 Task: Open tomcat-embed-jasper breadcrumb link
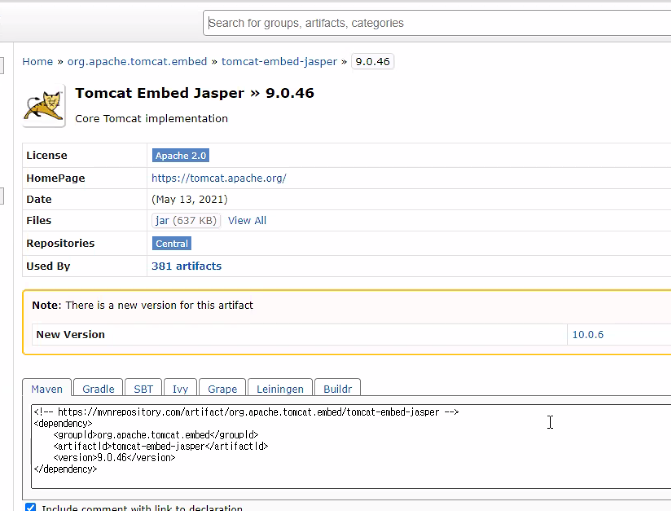[279, 62]
